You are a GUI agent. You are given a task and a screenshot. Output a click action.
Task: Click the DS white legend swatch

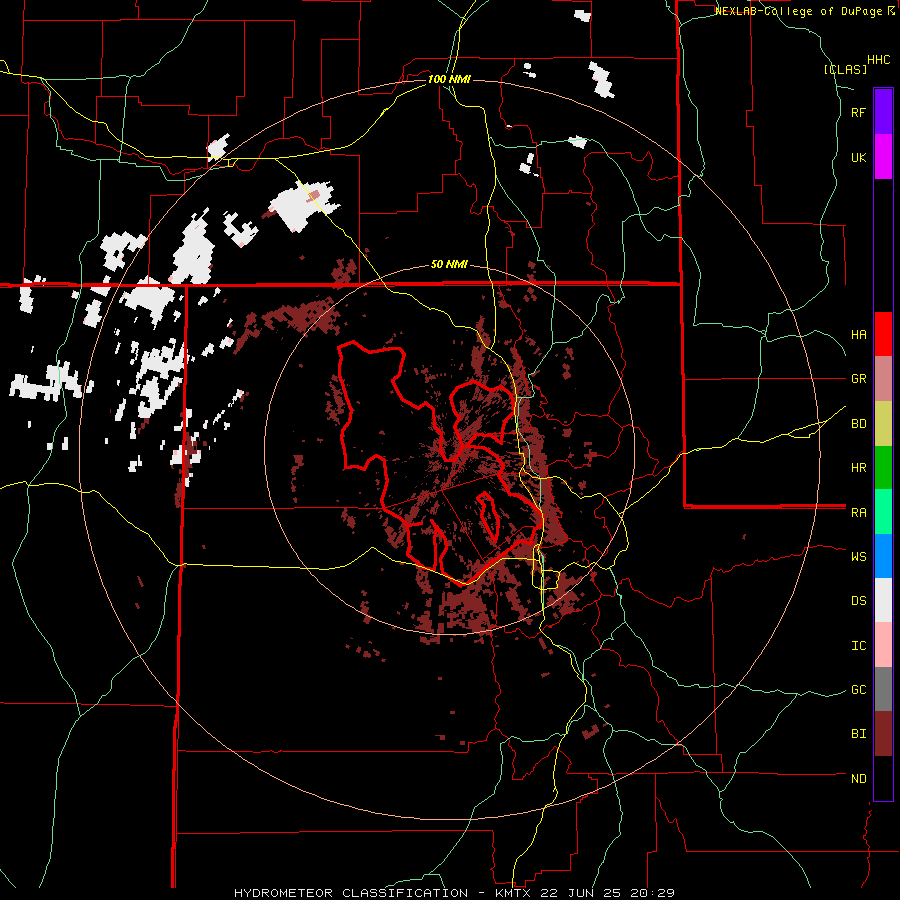pyautogui.click(x=883, y=600)
